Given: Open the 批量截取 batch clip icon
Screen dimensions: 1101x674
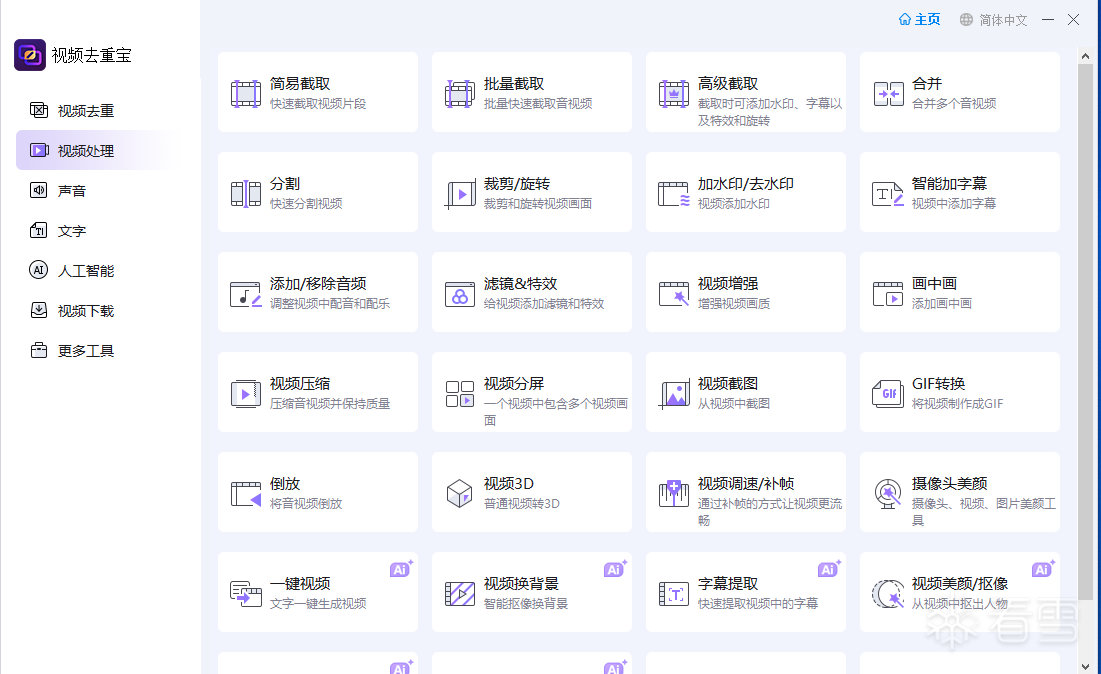Looking at the screenshot, I should 460,94.
